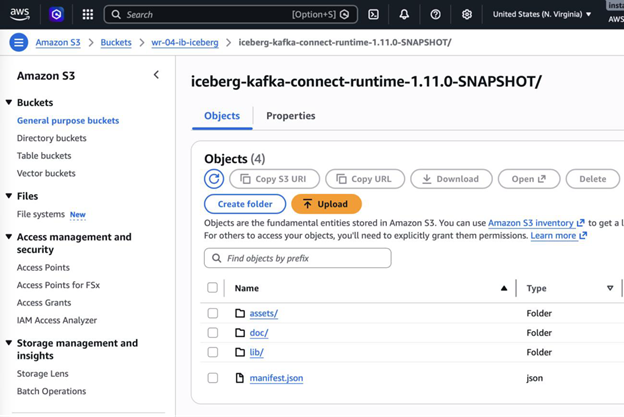Open Vector buckets
Viewport: 624px width, 417px height.
coord(46,173)
